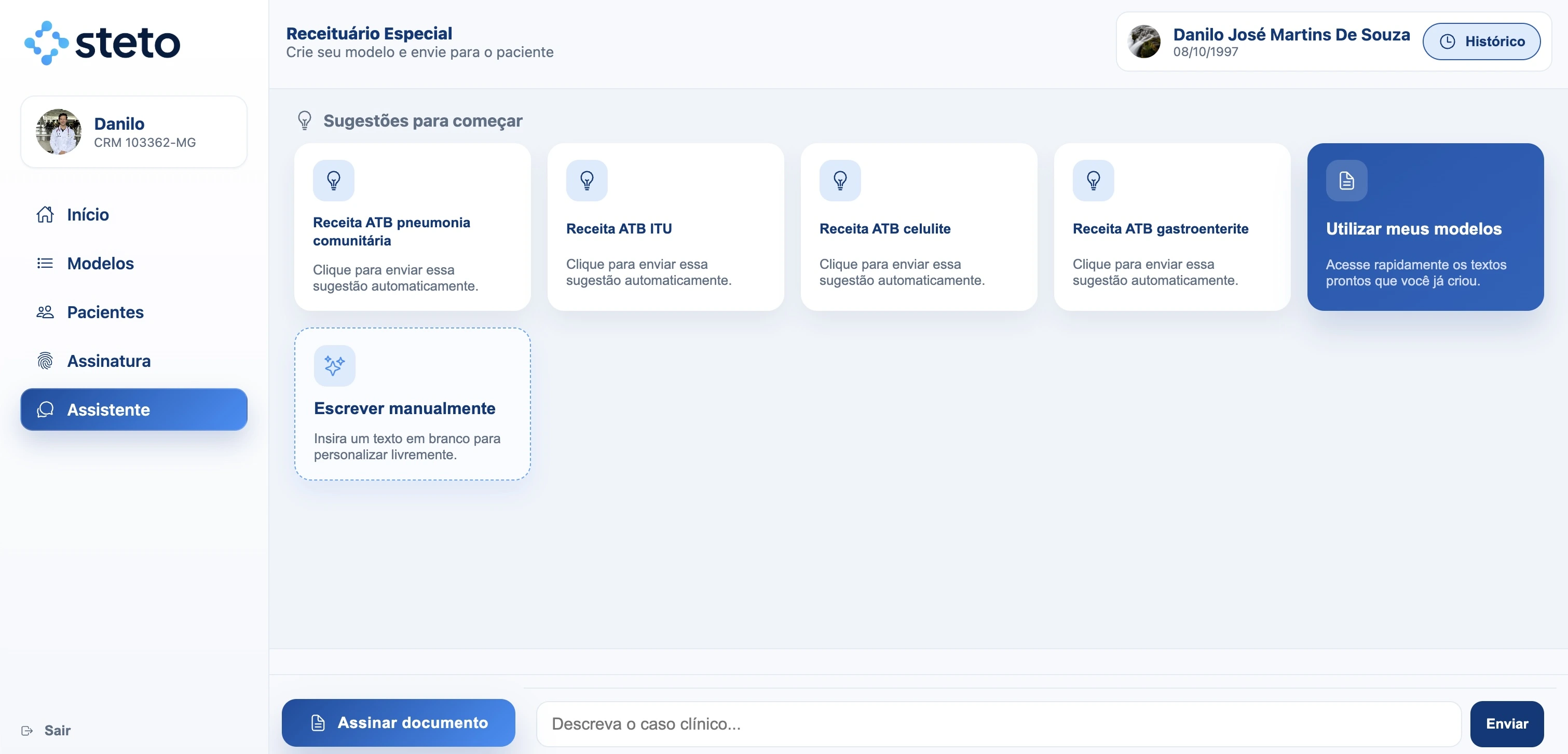Click the lightbulb icon on gastroenterite card

(1093, 180)
